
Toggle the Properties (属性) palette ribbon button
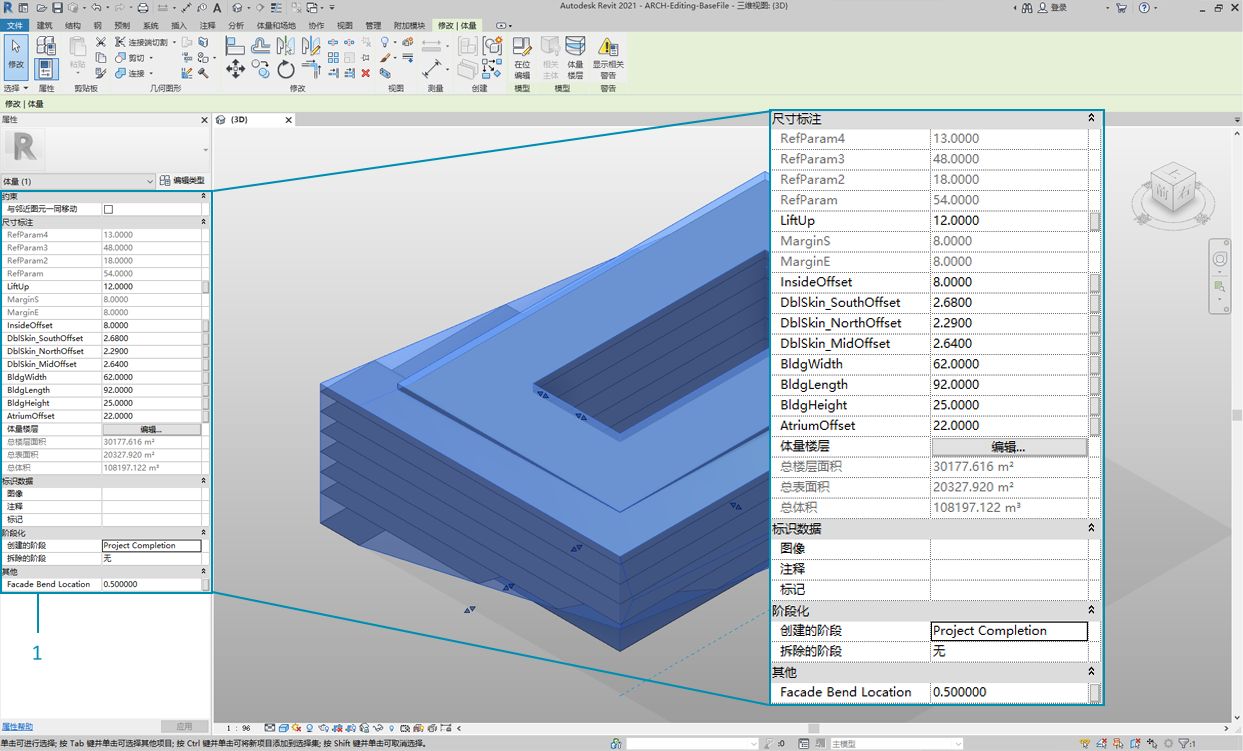point(46,68)
